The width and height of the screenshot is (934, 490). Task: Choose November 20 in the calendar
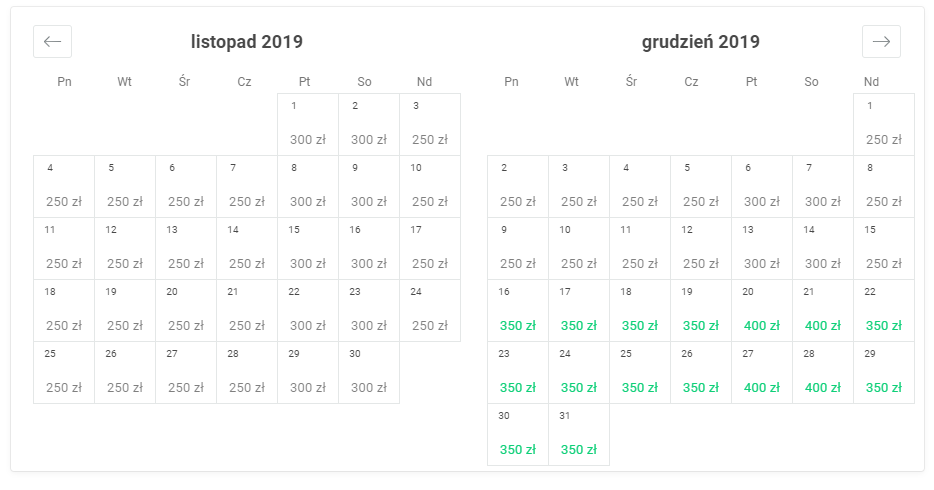click(x=186, y=311)
